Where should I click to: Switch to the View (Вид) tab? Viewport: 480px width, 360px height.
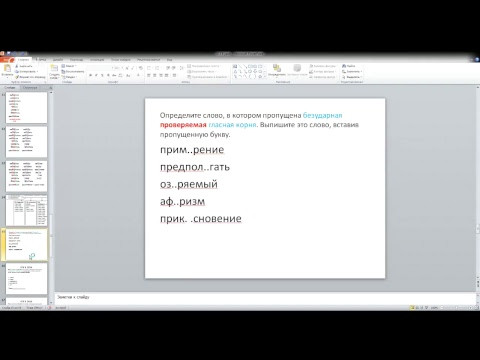pyautogui.click(x=169, y=60)
